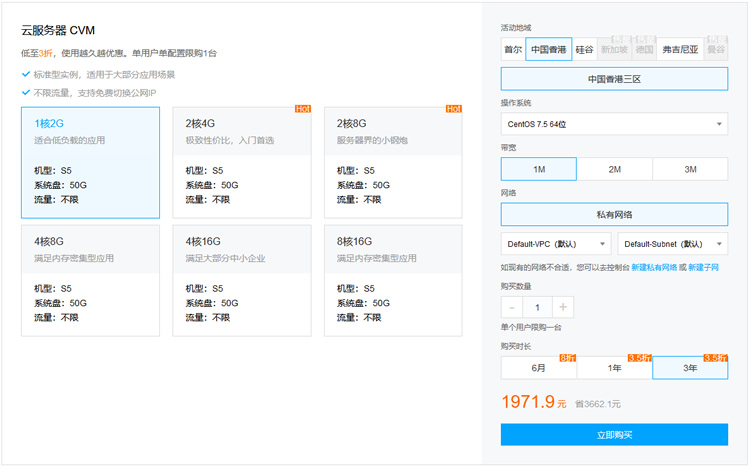The image size is (753, 471).
Task: Increase purchase quantity with the plus button
Action: 563,308
